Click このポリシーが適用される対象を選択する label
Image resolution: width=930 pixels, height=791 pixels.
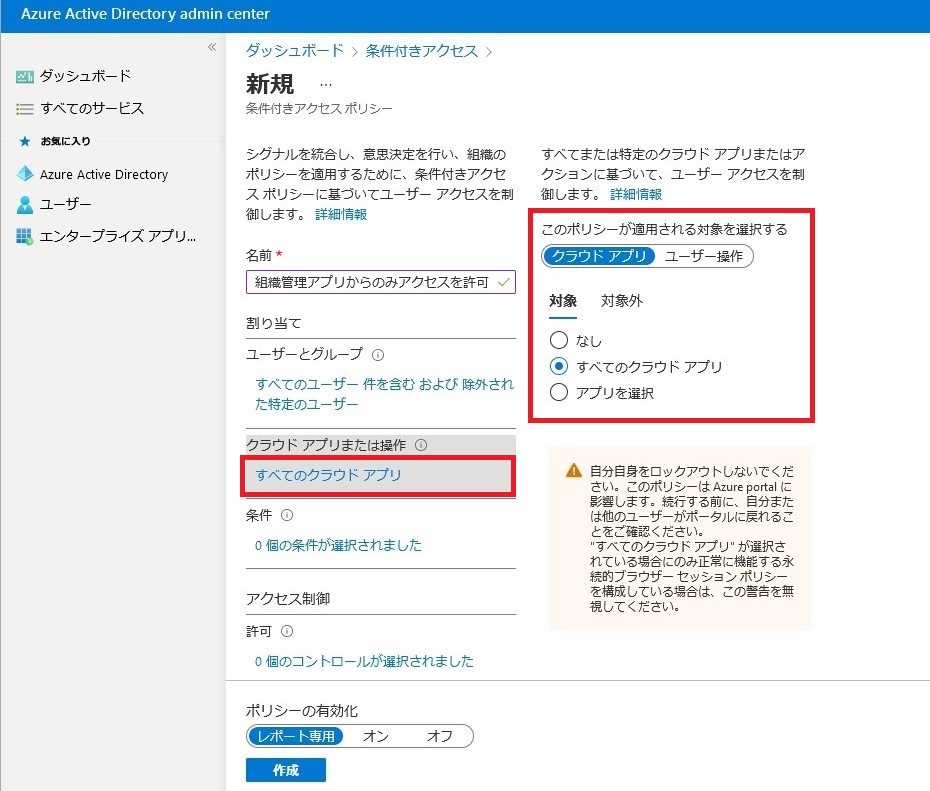coord(664,229)
